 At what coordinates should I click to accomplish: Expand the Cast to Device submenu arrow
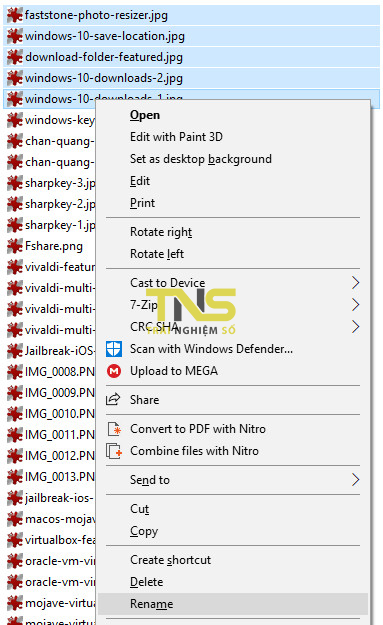pyautogui.click(x=356, y=283)
